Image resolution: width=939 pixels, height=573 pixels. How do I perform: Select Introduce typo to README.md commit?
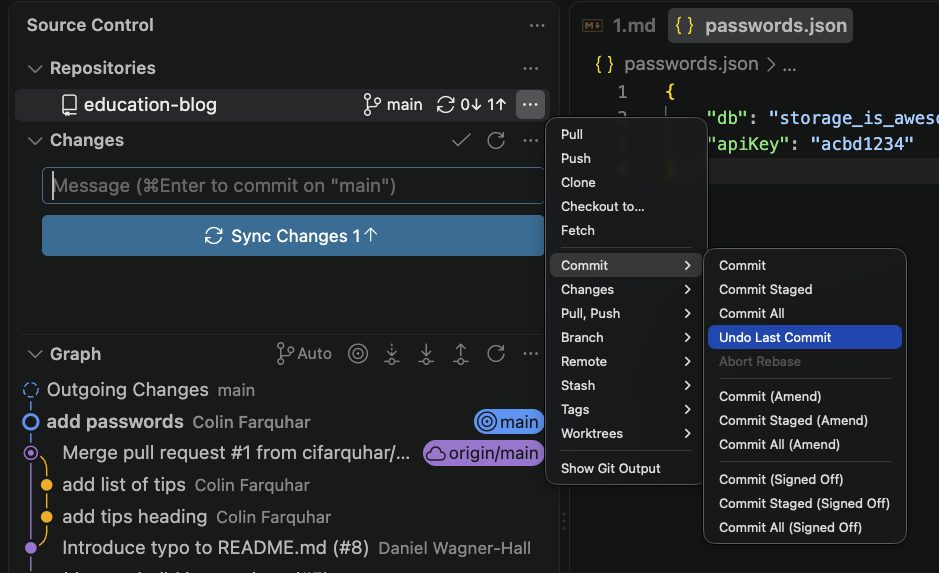[x=283, y=548]
